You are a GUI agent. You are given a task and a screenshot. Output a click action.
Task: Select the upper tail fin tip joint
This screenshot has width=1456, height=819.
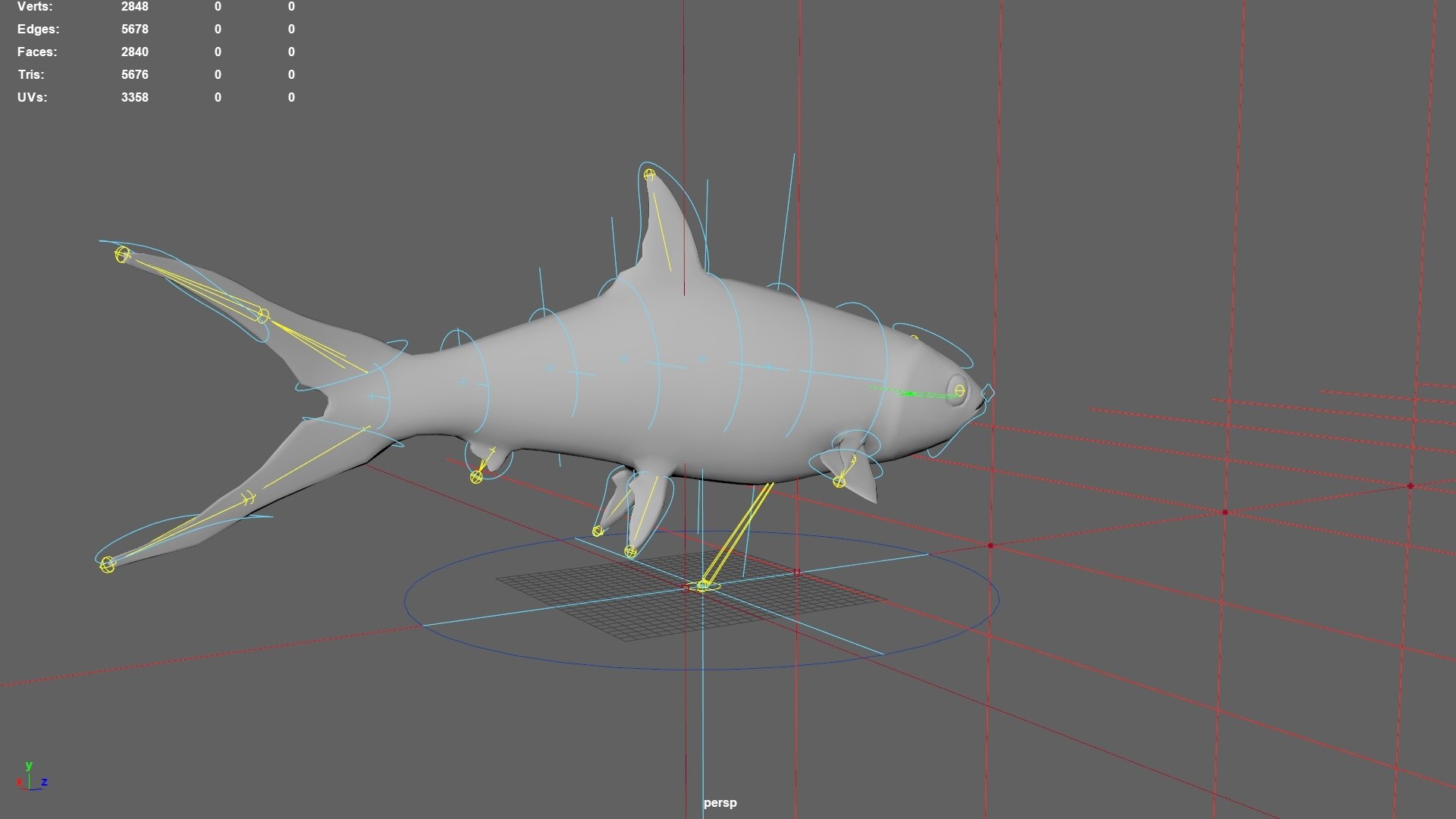point(122,255)
